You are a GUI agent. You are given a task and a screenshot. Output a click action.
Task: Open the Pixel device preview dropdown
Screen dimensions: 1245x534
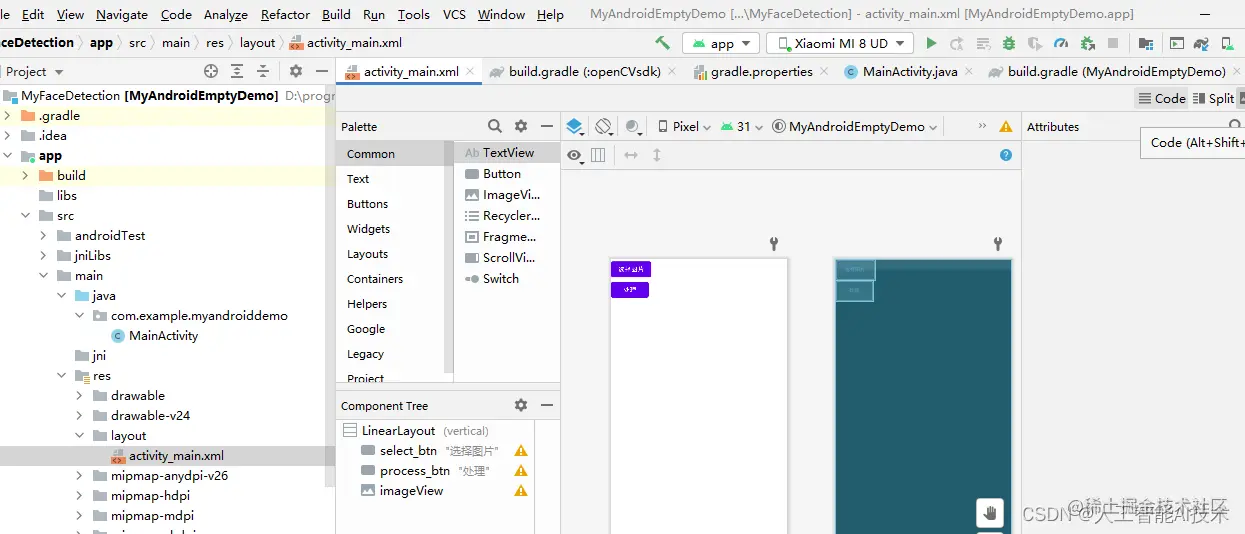684,127
